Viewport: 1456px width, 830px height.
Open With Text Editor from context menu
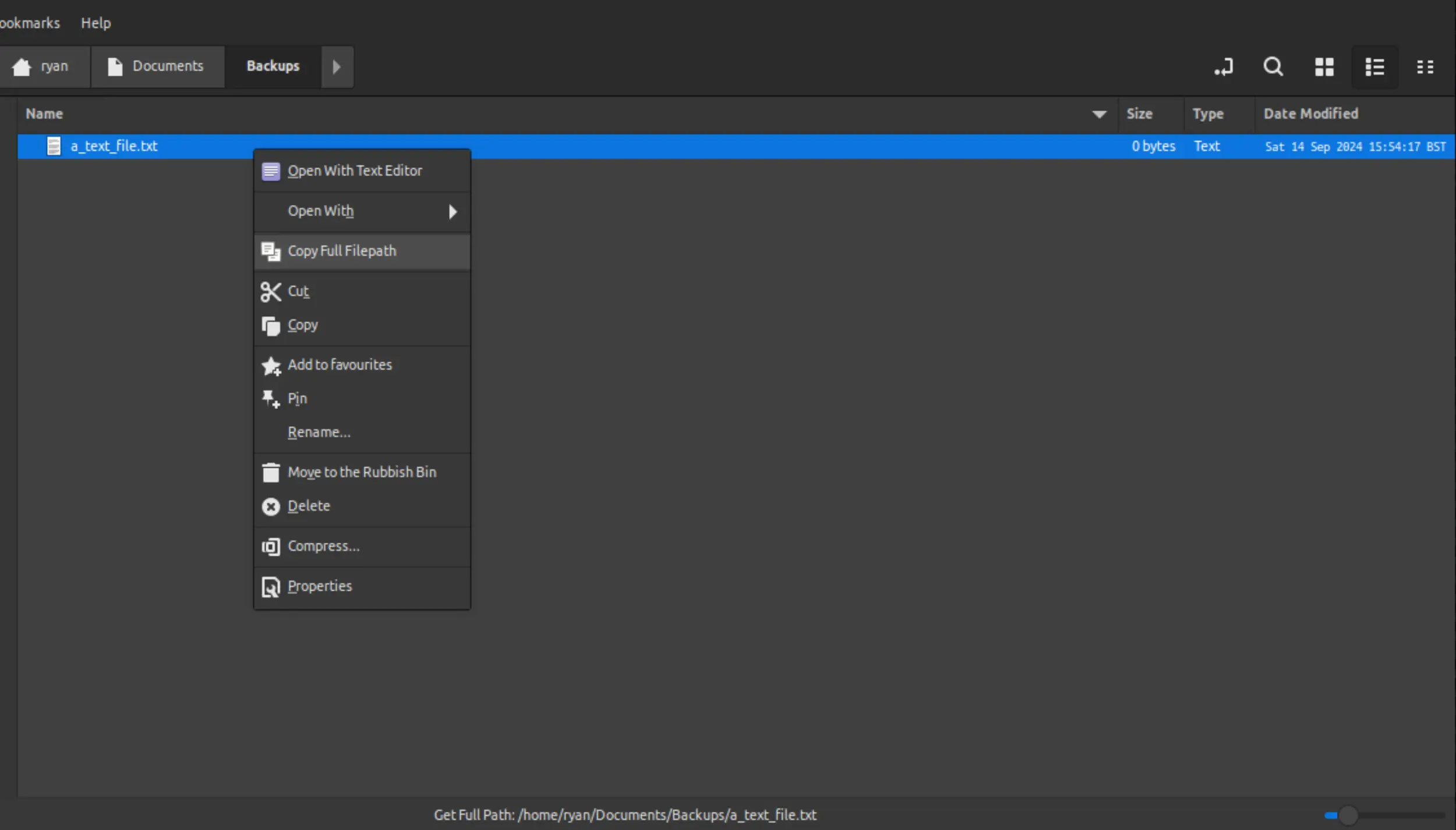[x=355, y=170]
